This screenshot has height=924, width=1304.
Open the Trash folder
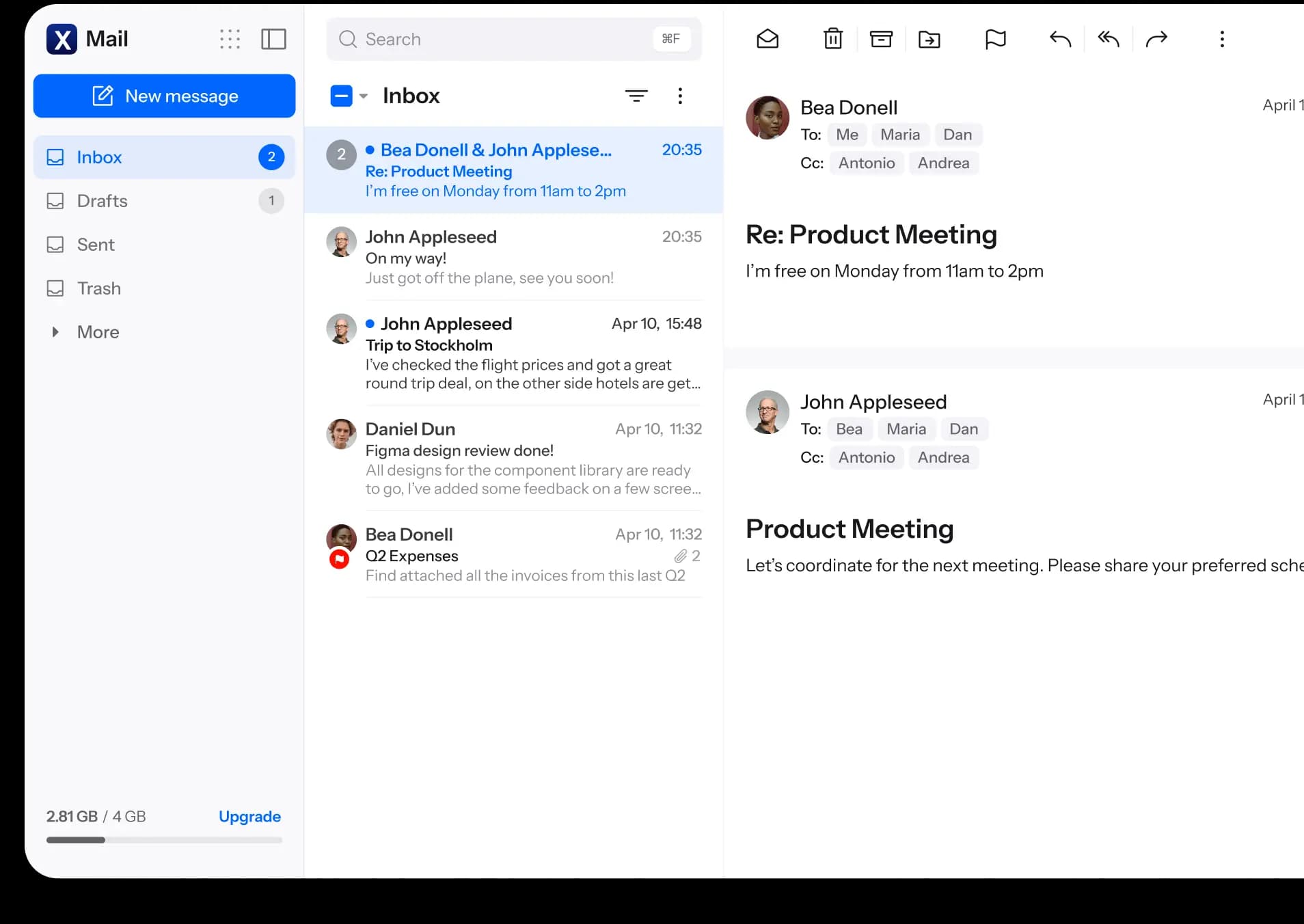[x=164, y=288]
